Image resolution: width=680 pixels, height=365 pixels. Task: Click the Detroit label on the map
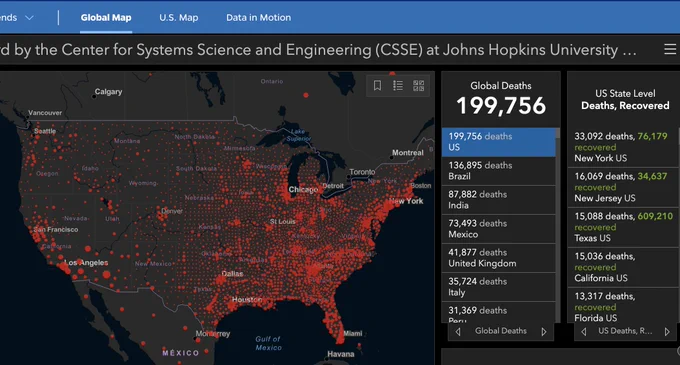pyautogui.click(x=333, y=186)
